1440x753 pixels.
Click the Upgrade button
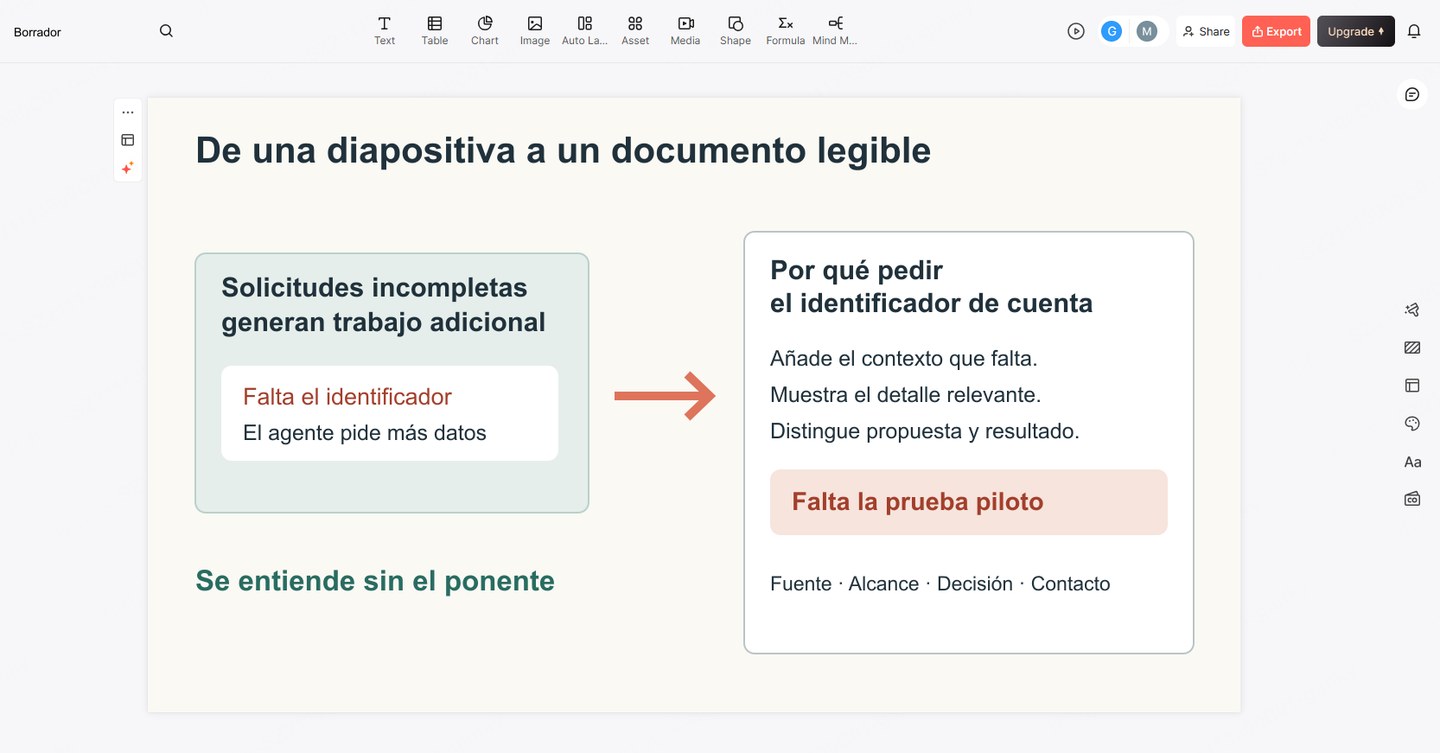tap(1356, 31)
